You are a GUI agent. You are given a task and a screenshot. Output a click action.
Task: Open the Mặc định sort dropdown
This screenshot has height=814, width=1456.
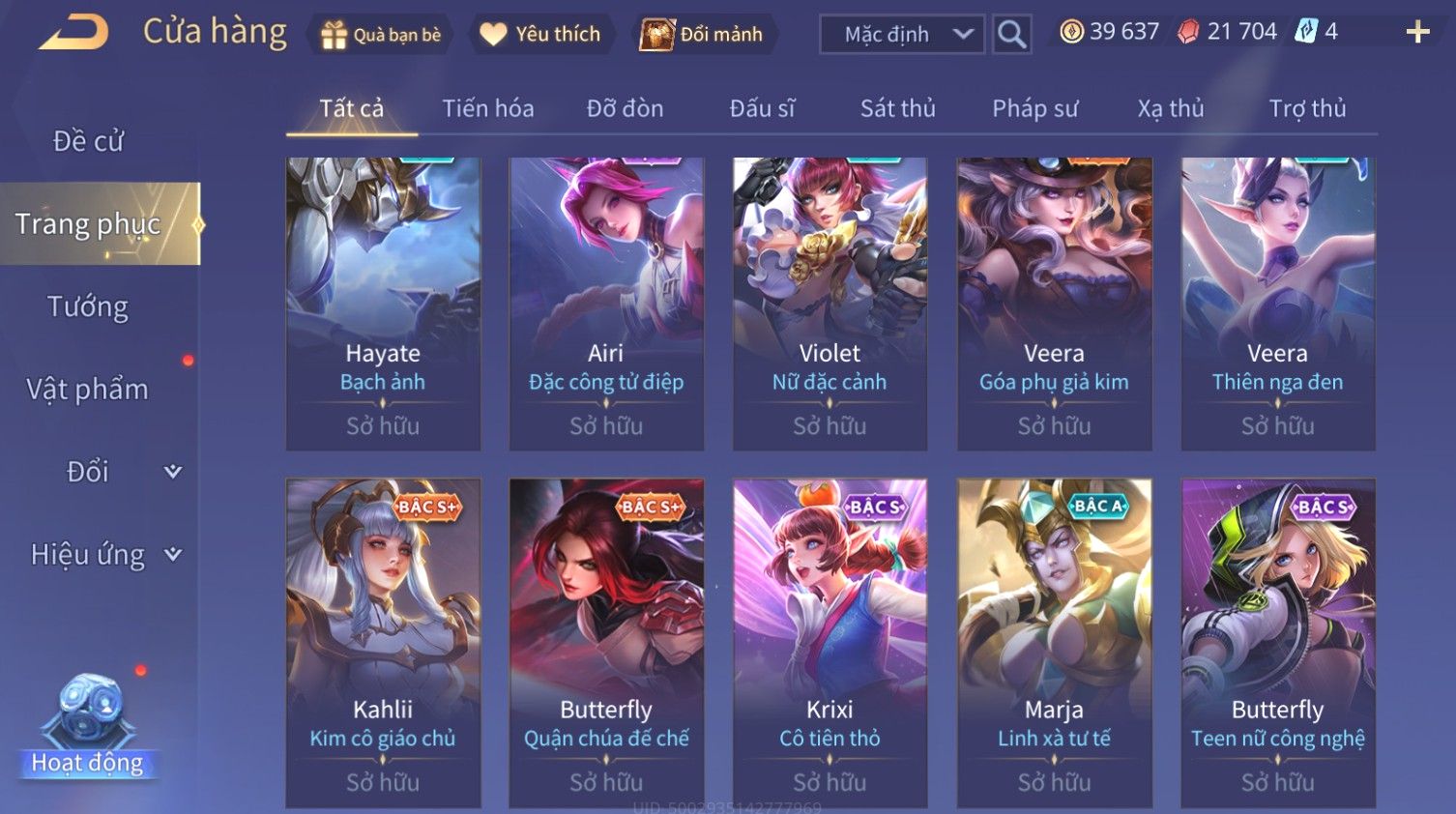coord(902,34)
